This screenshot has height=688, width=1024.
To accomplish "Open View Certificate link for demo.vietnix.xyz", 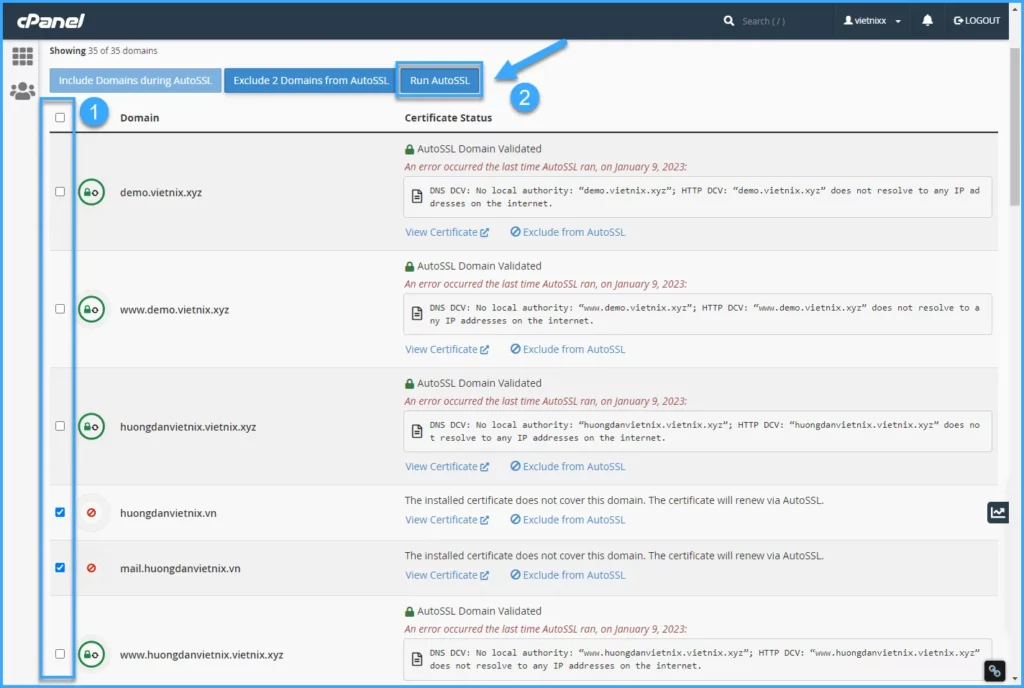I will (446, 232).
